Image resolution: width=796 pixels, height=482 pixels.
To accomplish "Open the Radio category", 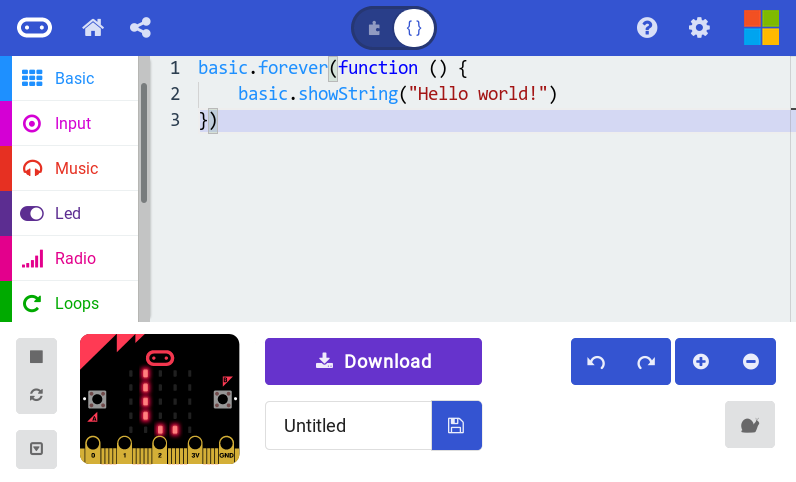I will [x=75, y=258].
